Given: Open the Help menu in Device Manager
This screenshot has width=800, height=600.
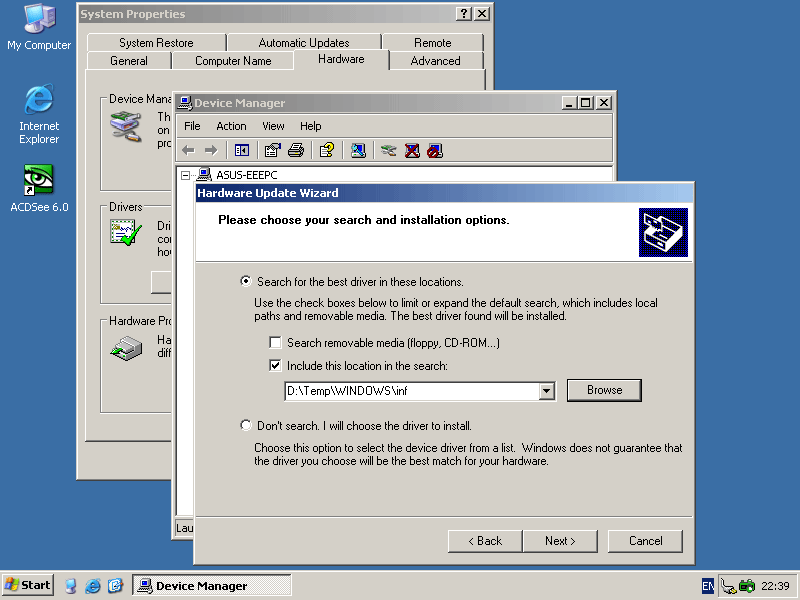Looking at the screenshot, I should (x=311, y=126).
